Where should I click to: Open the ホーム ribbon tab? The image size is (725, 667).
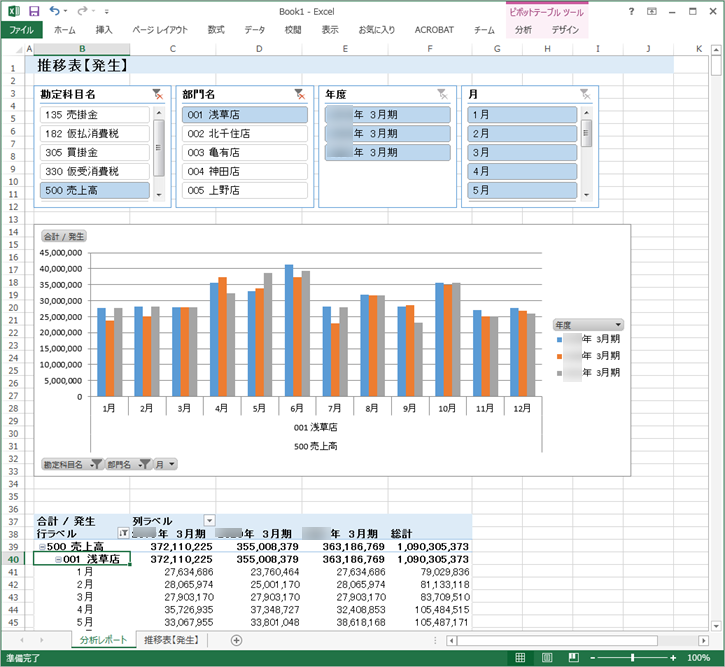pos(64,30)
